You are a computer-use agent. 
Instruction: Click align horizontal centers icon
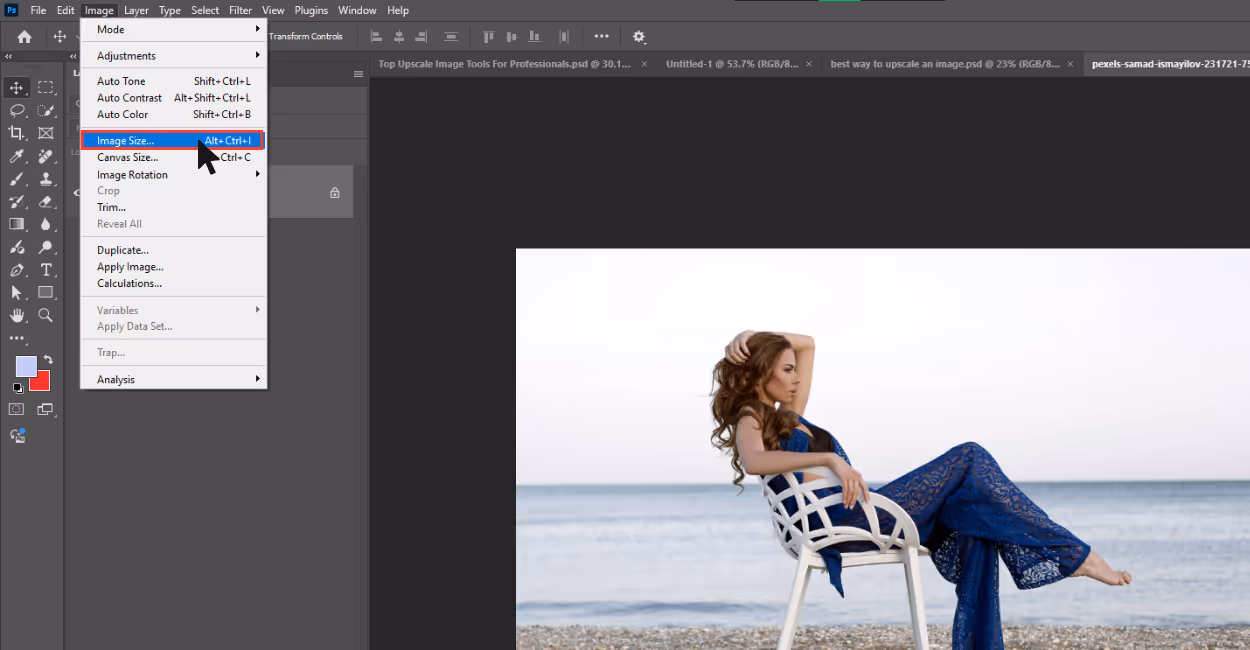point(399,36)
